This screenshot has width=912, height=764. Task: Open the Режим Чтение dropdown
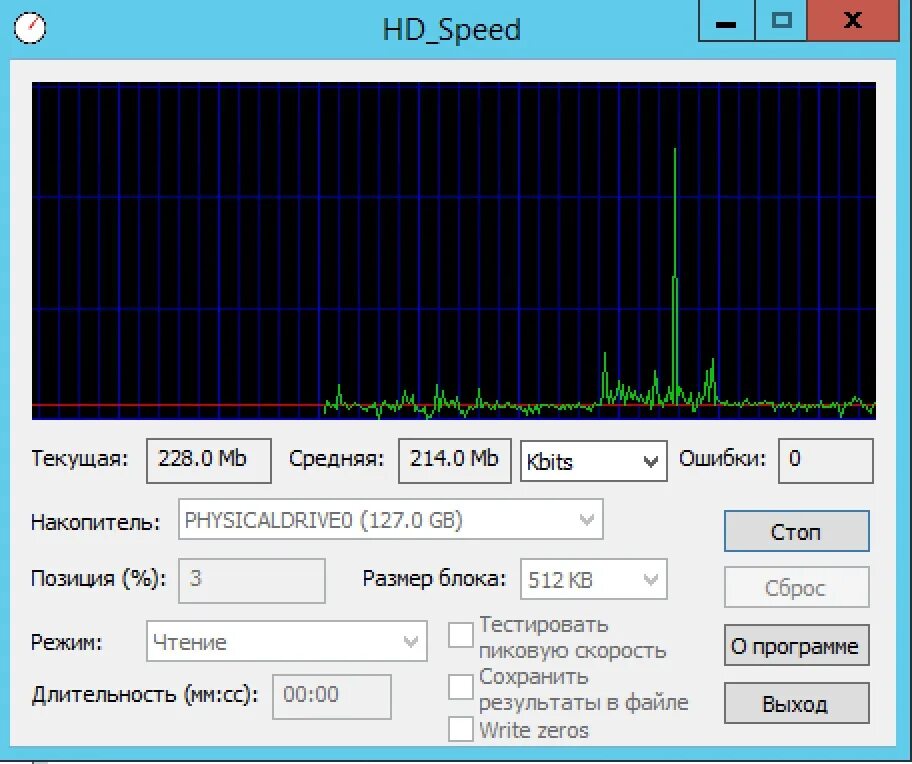(287, 641)
